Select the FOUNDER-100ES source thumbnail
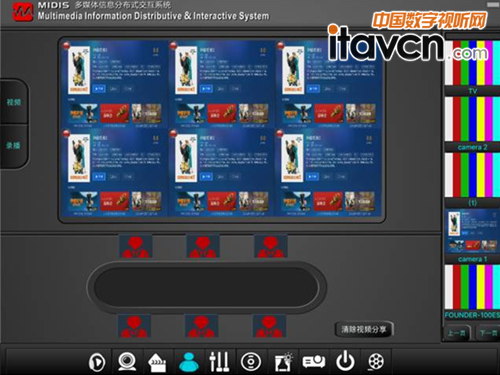Viewport: 500px width, 375px height. coord(472,287)
